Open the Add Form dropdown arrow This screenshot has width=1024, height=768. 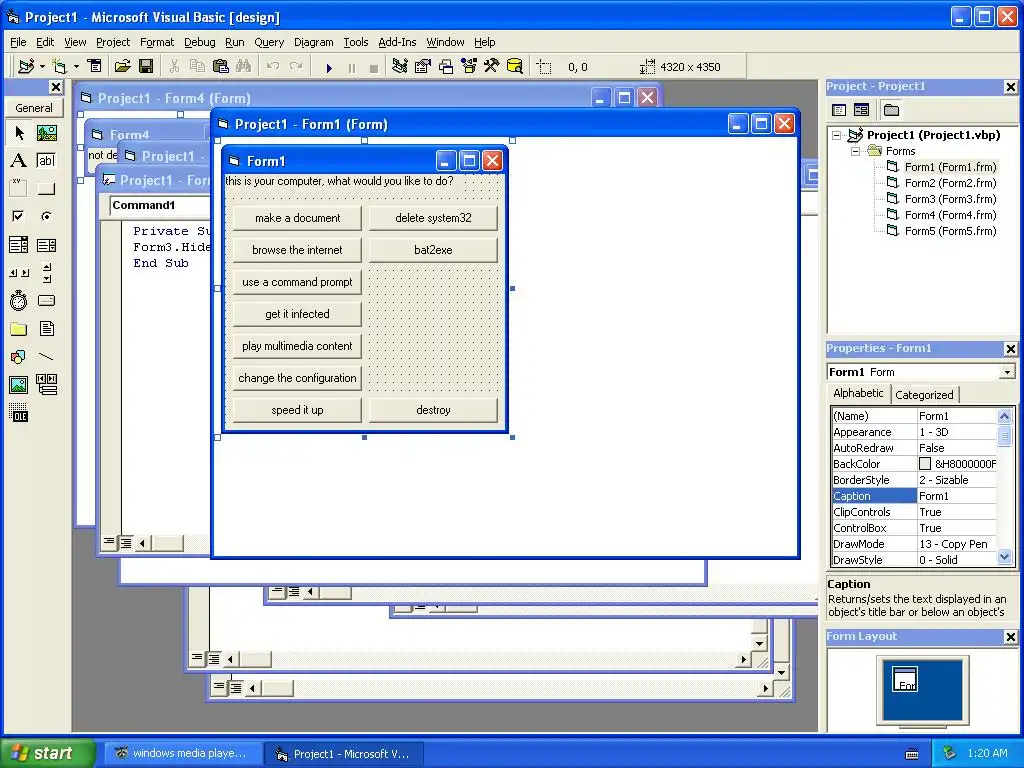(x=76, y=66)
